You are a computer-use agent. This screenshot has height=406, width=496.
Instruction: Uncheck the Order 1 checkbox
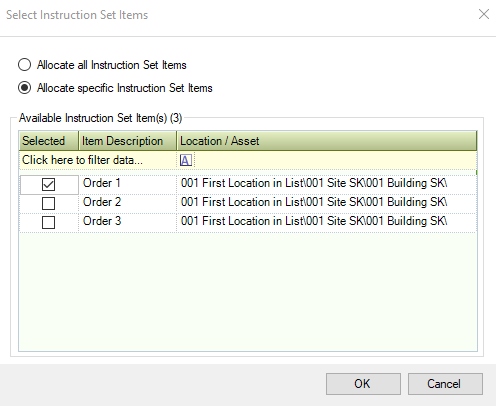48,184
